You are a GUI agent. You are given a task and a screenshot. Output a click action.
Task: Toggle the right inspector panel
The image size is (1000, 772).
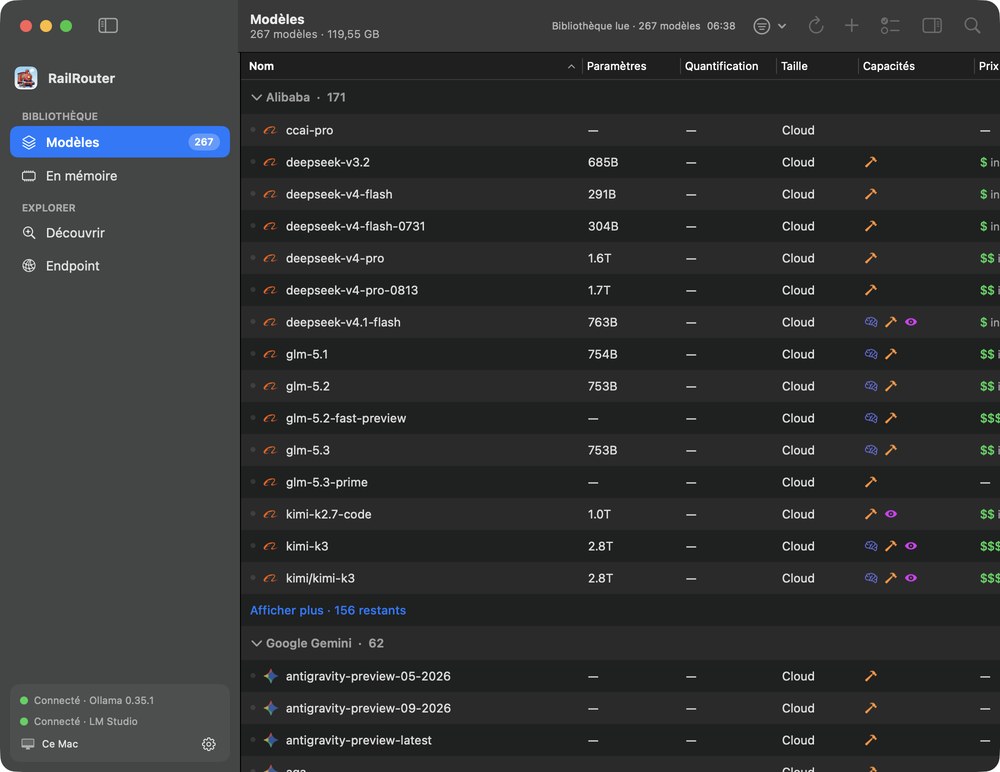pos(932,26)
